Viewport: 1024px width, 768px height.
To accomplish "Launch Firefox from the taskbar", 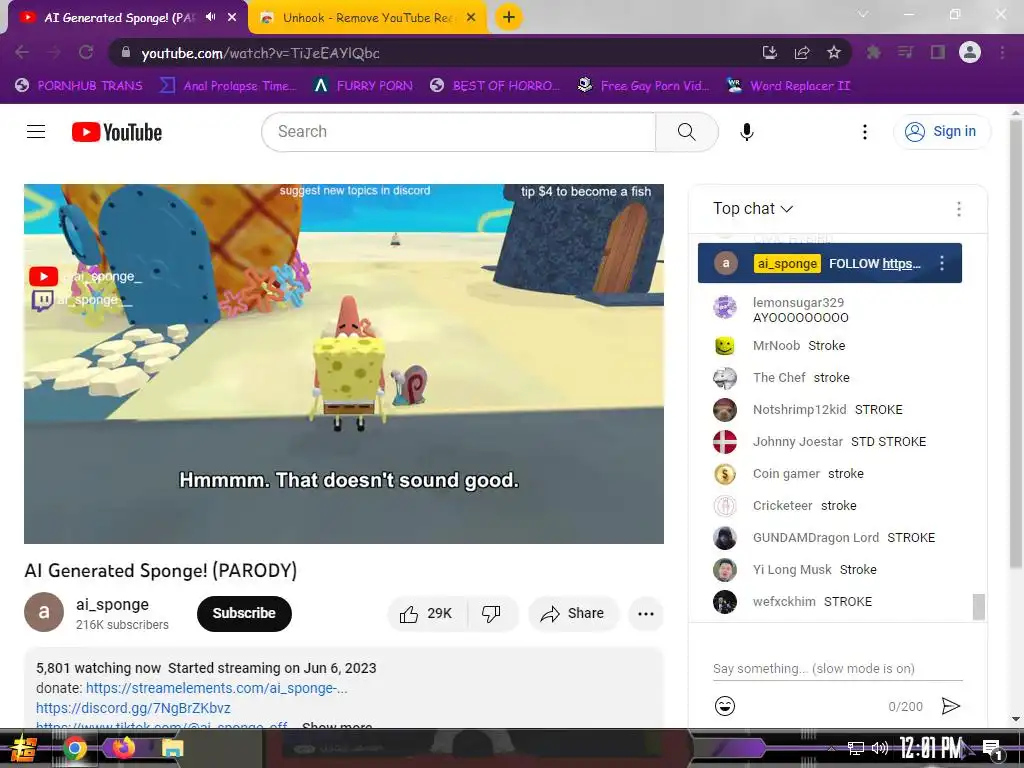I will pos(123,748).
